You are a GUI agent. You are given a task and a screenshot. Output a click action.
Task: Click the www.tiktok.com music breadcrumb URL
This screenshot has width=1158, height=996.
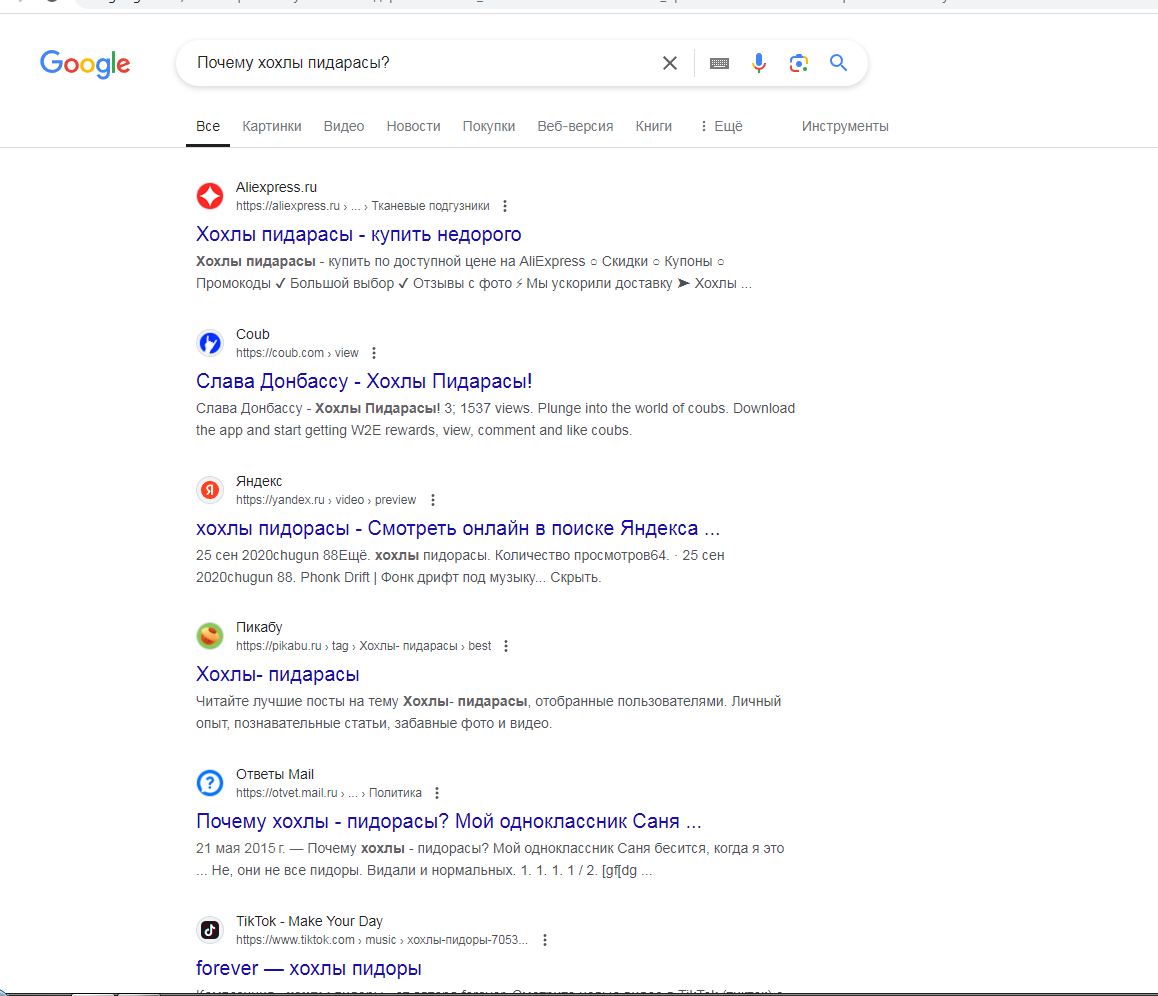pos(382,940)
